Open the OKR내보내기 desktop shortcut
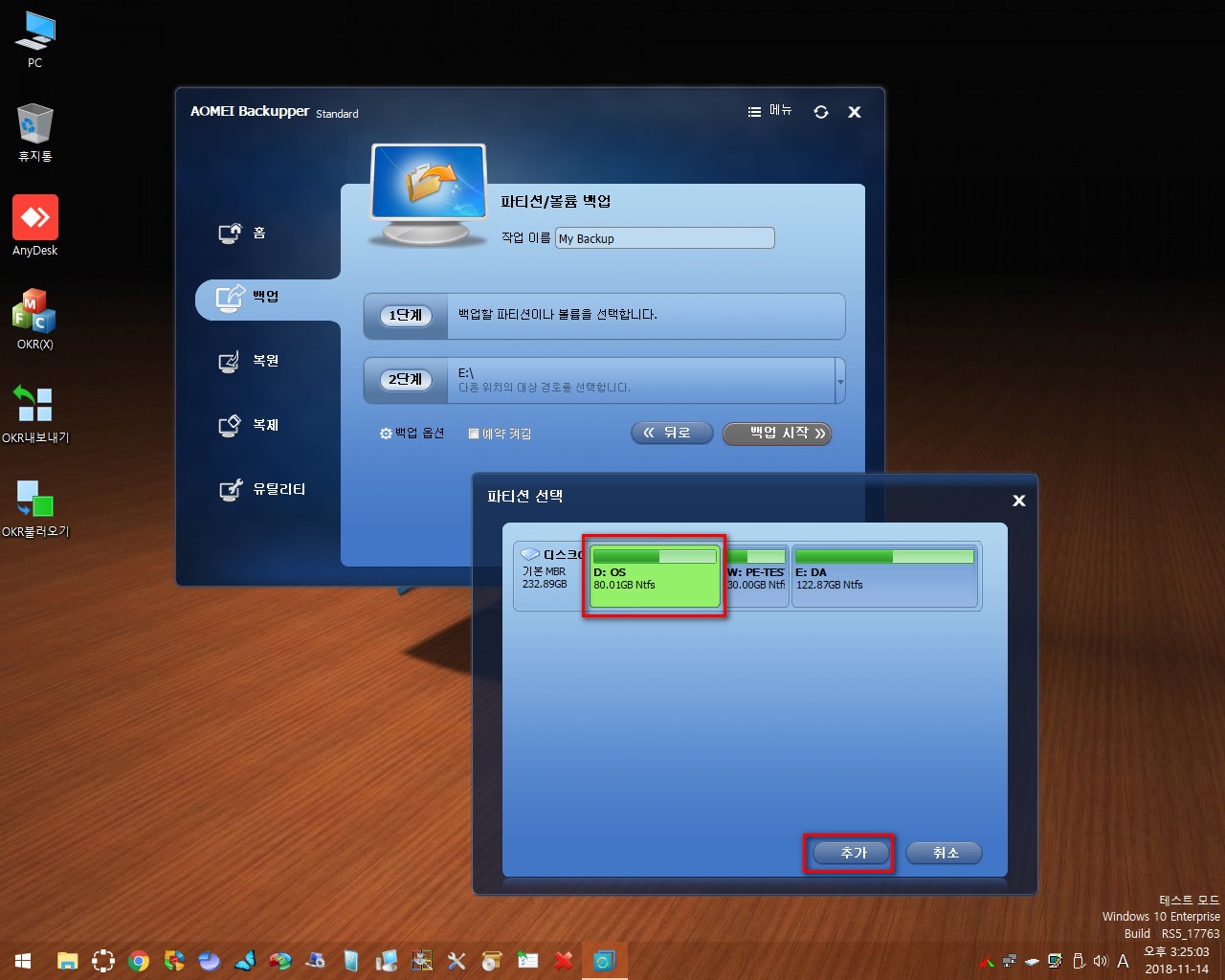1225x980 pixels. pos(35,413)
